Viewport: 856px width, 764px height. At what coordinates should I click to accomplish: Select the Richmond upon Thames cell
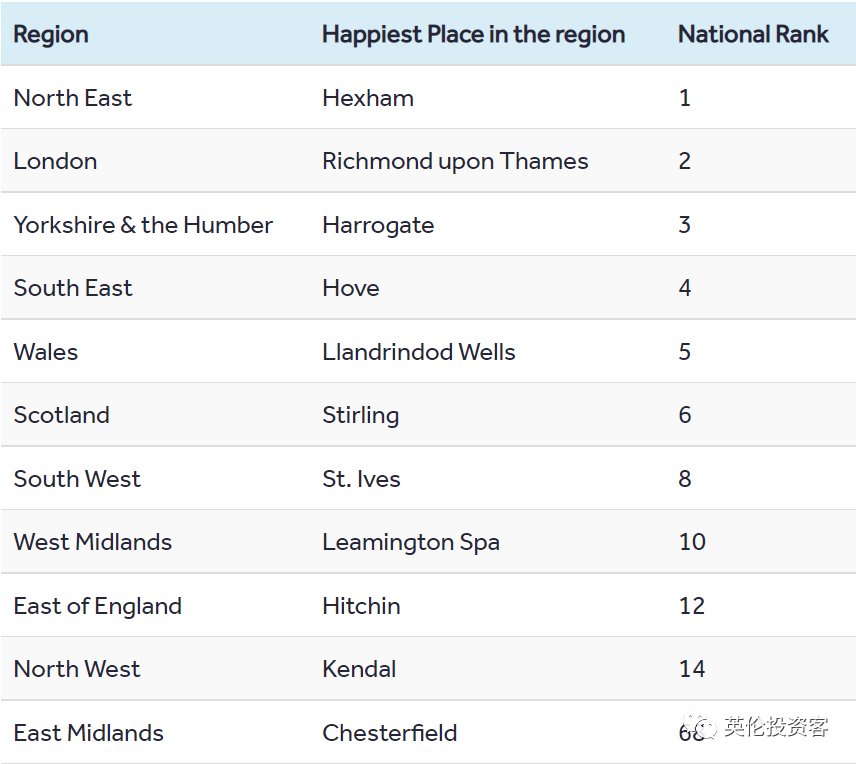click(x=455, y=161)
